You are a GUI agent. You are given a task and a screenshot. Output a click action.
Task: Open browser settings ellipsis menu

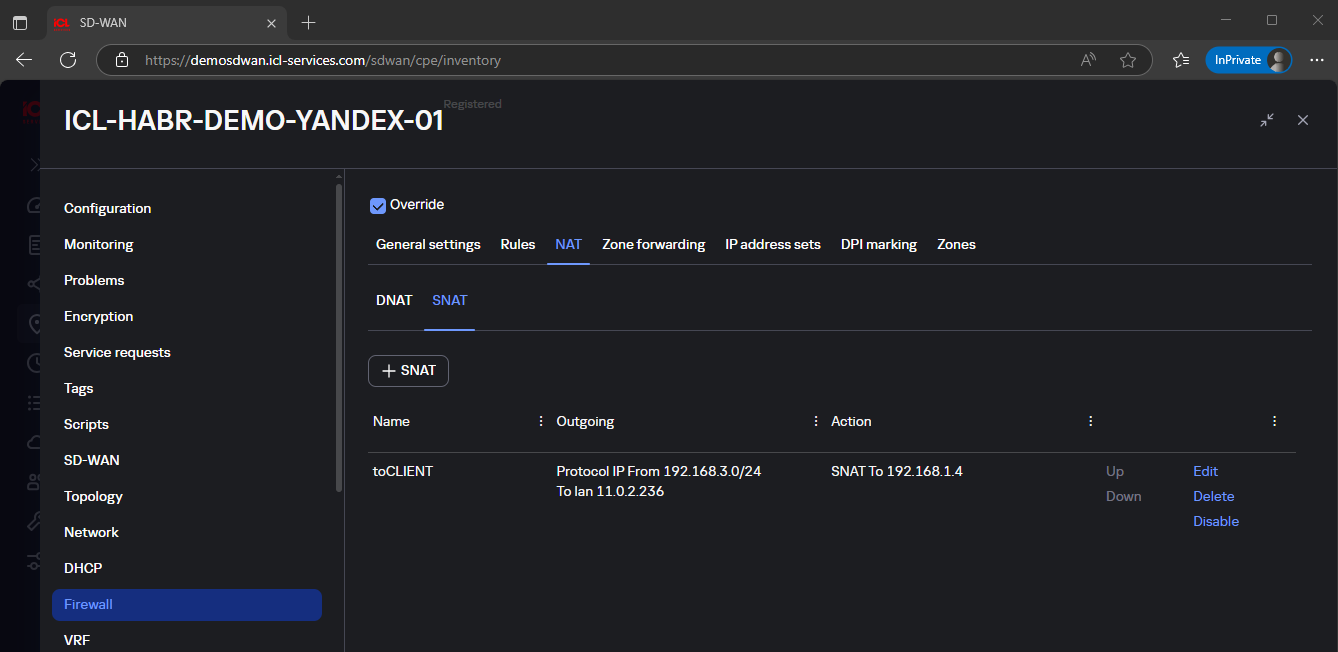(1317, 60)
